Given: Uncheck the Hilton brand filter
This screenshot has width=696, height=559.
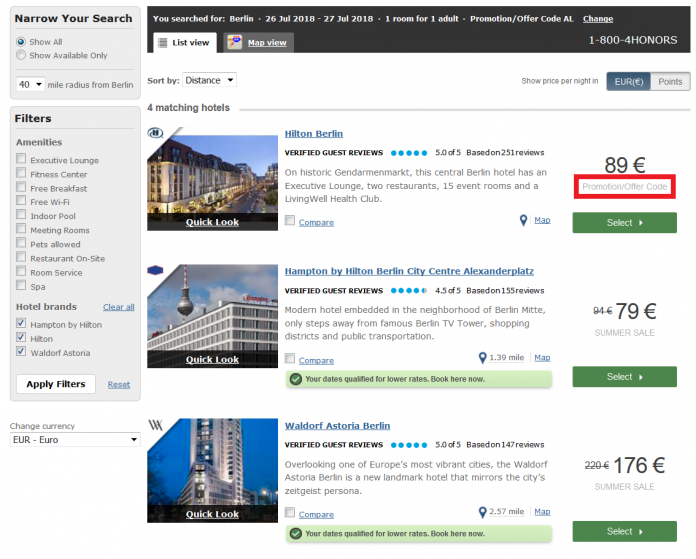Looking at the screenshot, I should point(21,337).
